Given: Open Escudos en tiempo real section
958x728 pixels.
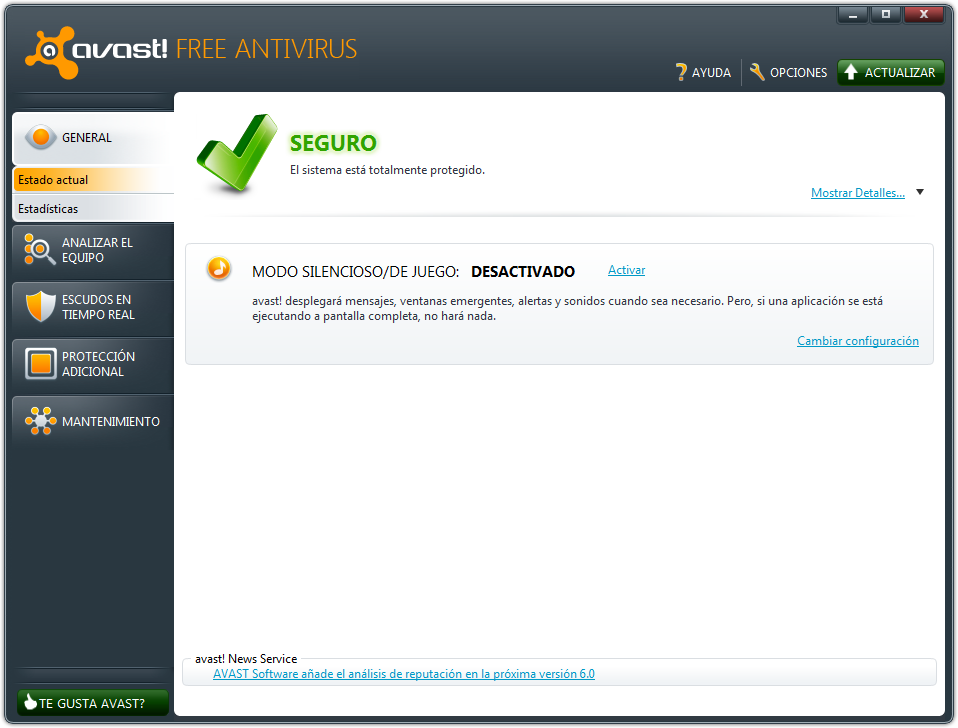Looking at the screenshot, I should (x=93, y=307).
